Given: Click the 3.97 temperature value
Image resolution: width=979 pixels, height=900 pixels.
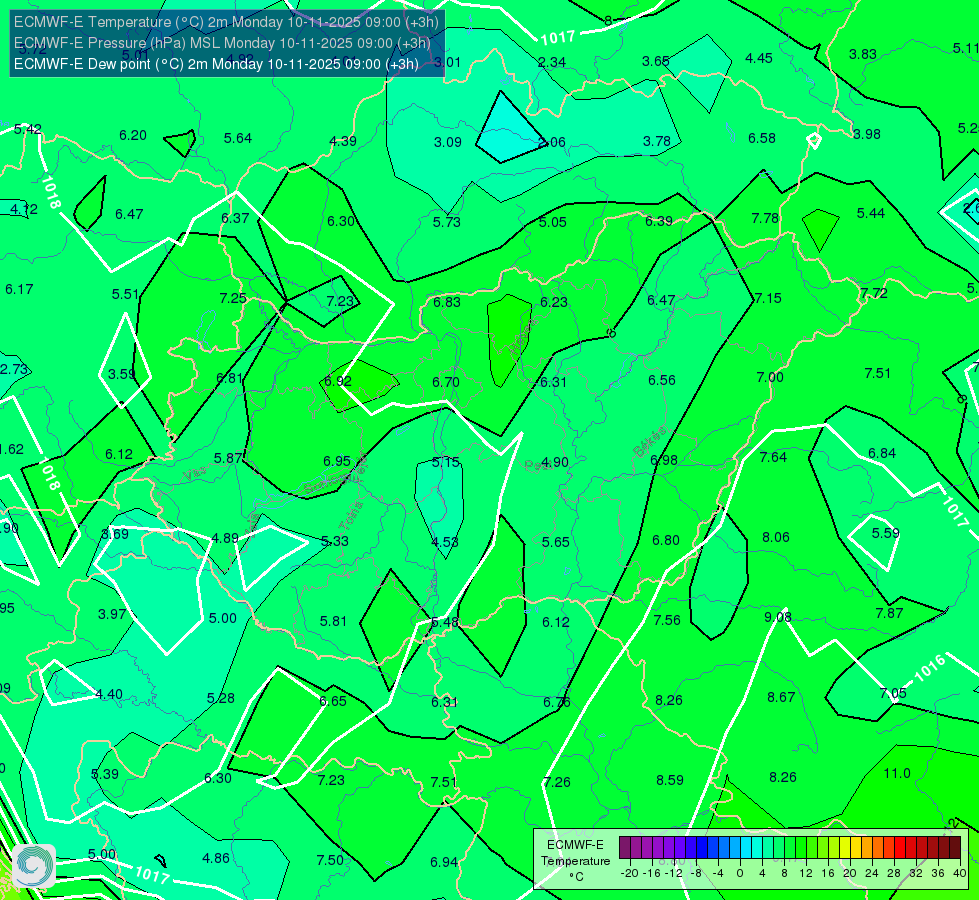Looking at the screenshot, I should click(112, 614).
